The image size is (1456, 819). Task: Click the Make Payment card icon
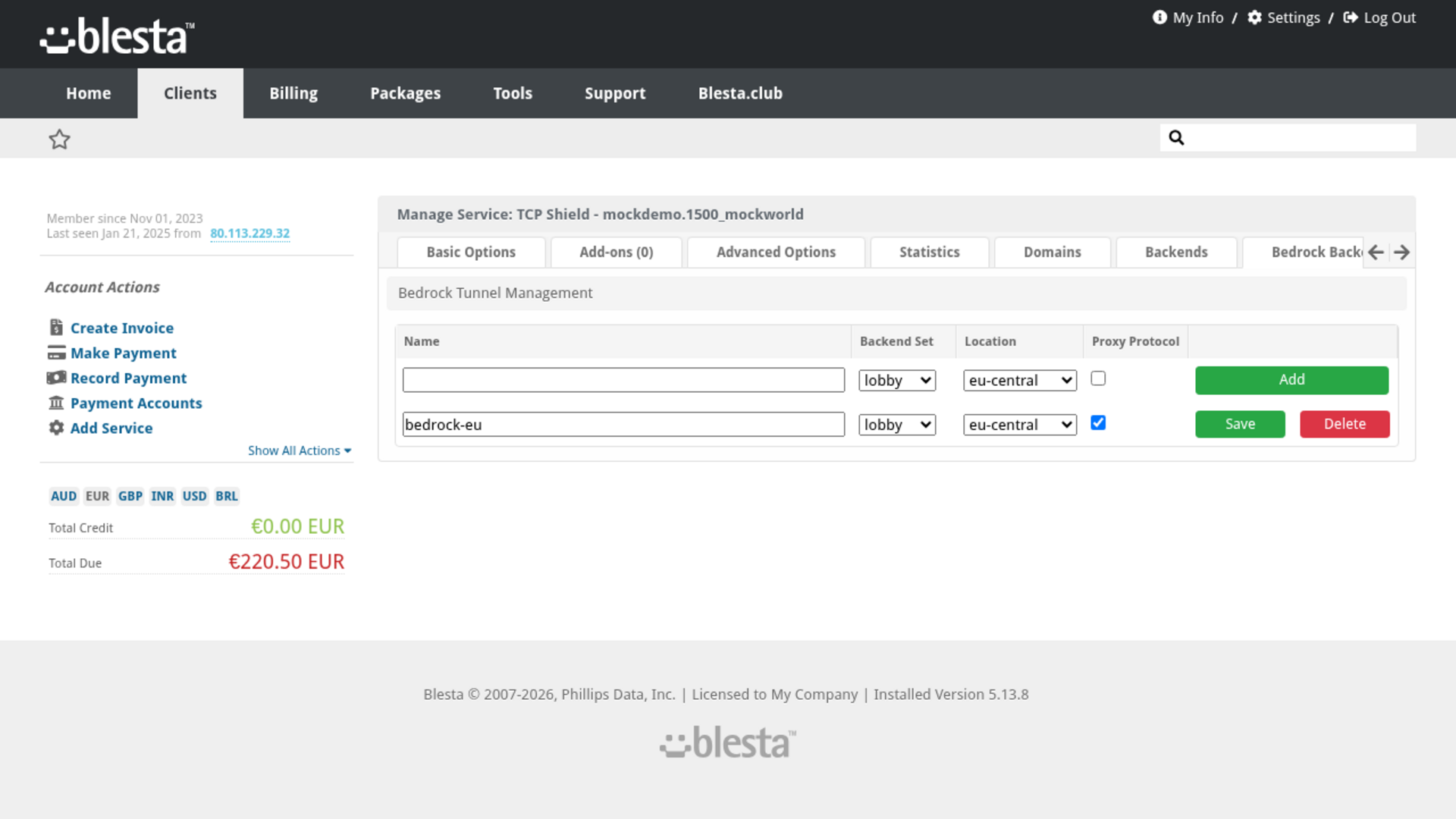[56, 353]
